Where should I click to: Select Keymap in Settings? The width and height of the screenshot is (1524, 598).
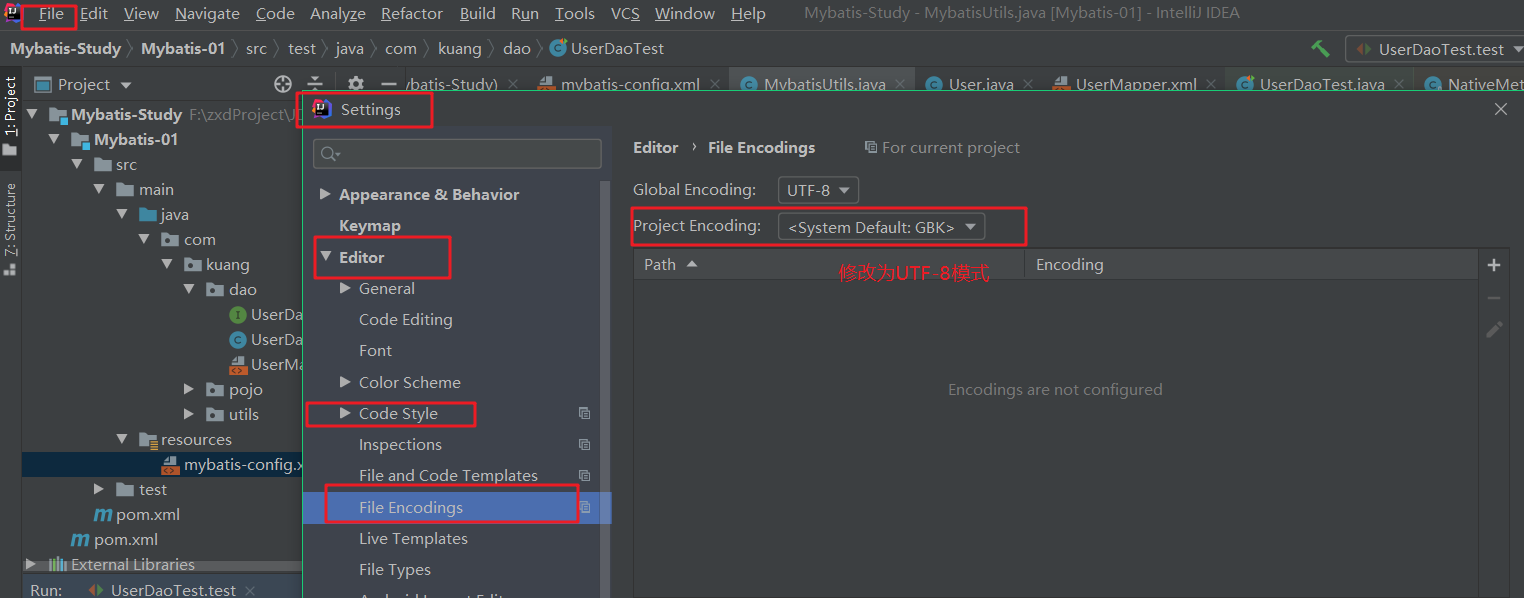[x=369, y=226]
